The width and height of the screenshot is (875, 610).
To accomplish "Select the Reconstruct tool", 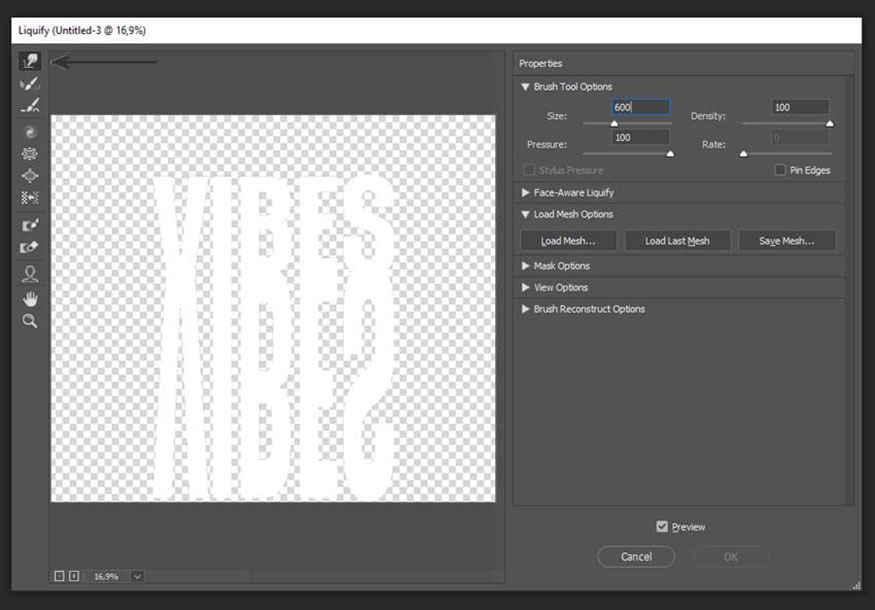I will coord(30,84).
